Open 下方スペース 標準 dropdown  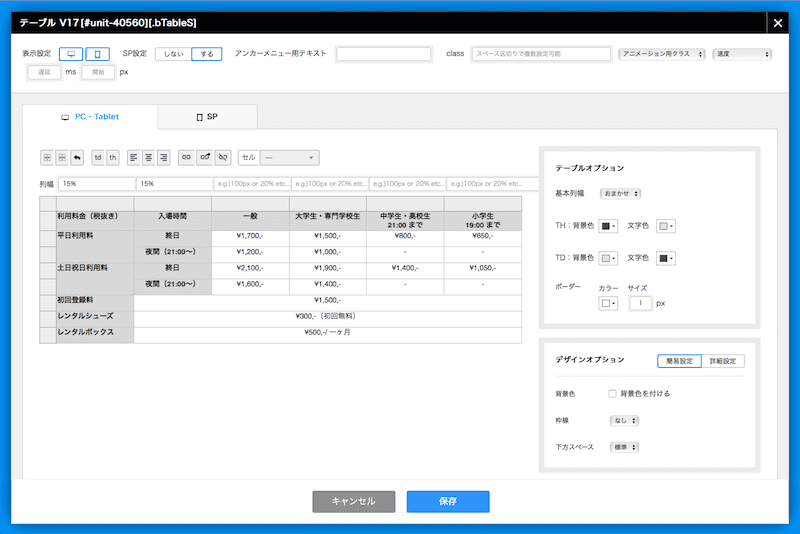coord(624,447)
